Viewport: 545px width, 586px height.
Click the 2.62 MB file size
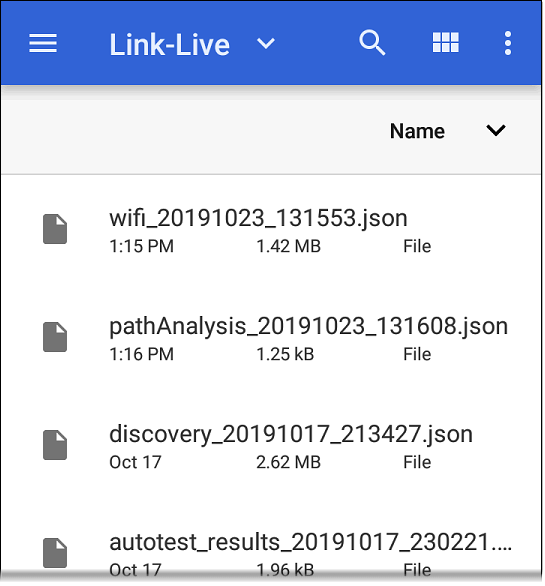pyautogui.click(x=288, y=462)
